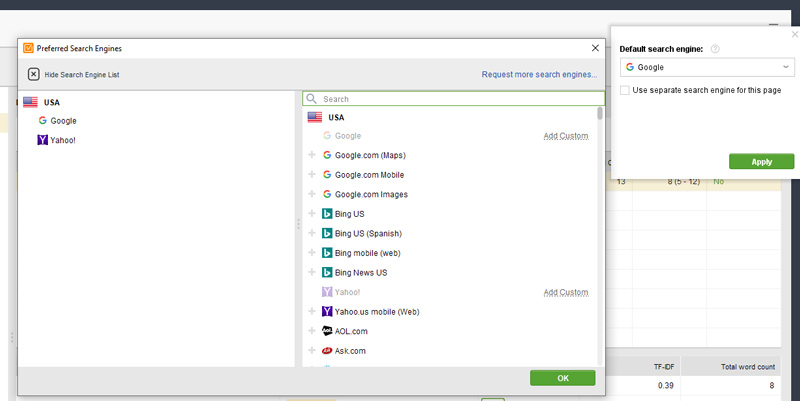800x401 pixels.
Task: Click the Apply button in default engine panel
Action: point(761,161)
